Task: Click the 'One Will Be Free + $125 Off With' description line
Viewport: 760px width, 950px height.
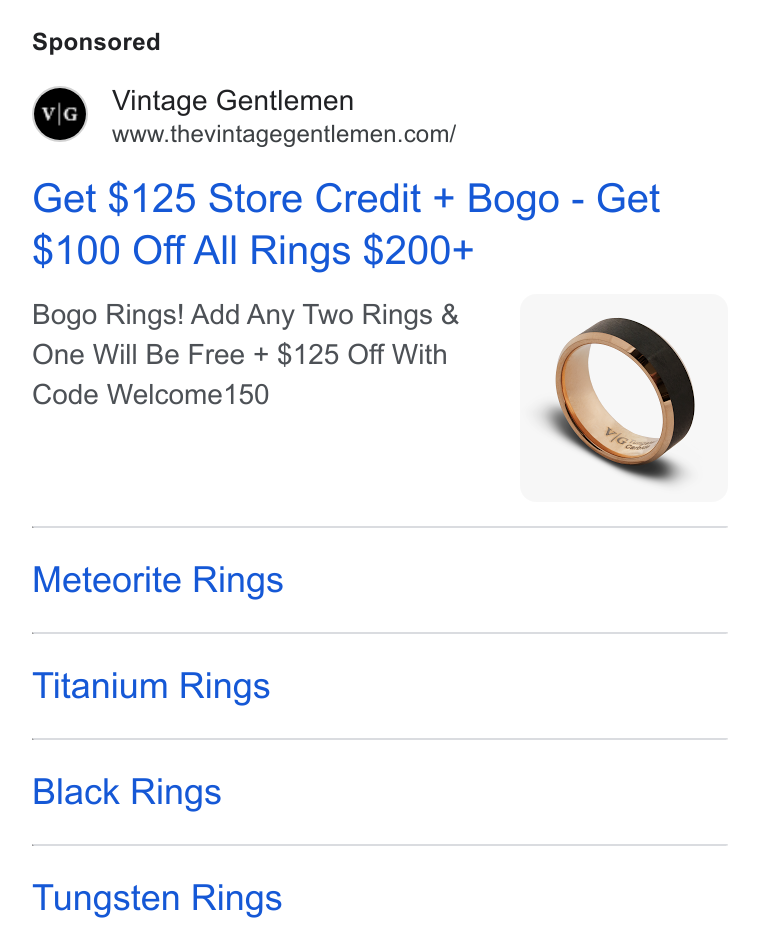Action: pyautogui.click(x=240, y=355)
